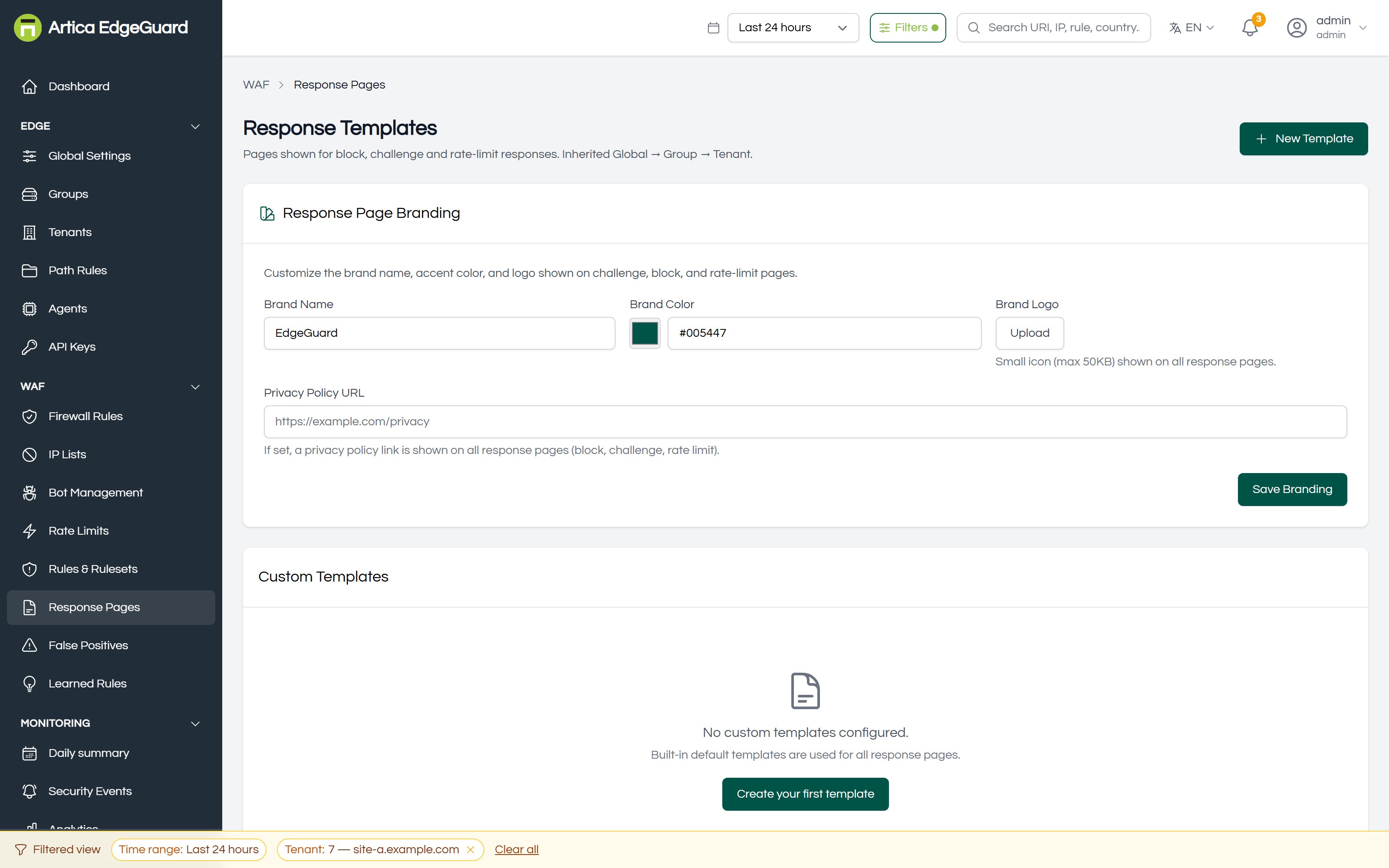Open the brand color swatch picker
The height and width of the screenshot is (868, 1389).
645,333
